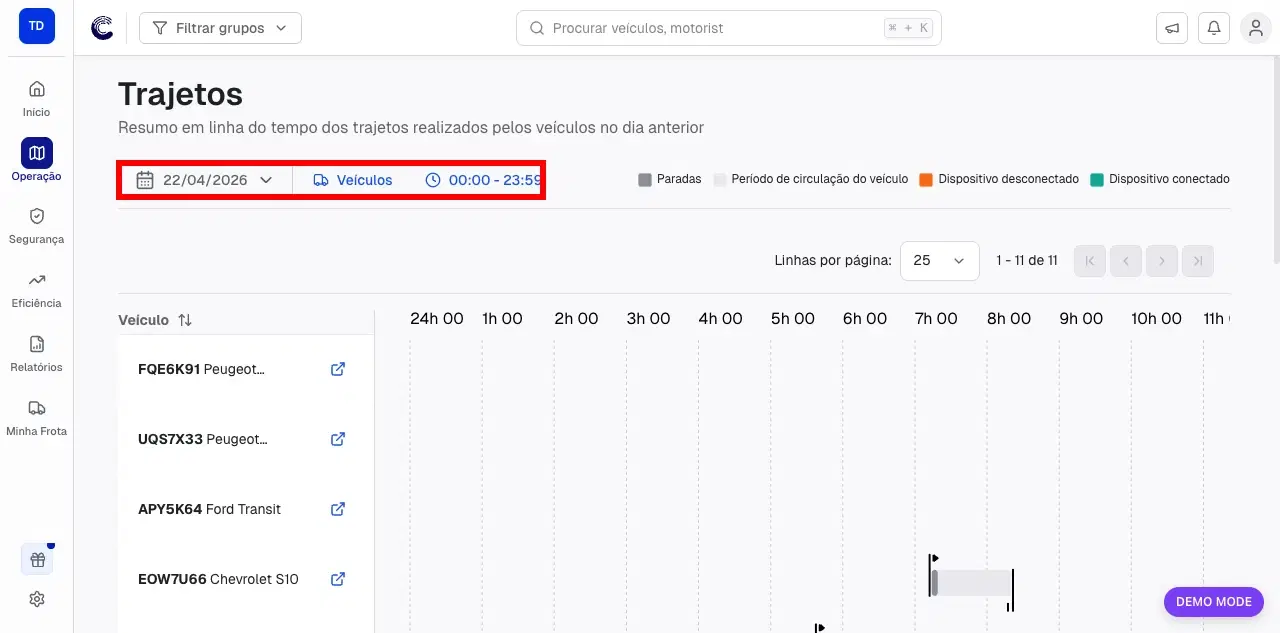Viewport: 1280px width, 633px height.
Task: Select the FQE6K91 Peugeot row text
Action: 201,369
